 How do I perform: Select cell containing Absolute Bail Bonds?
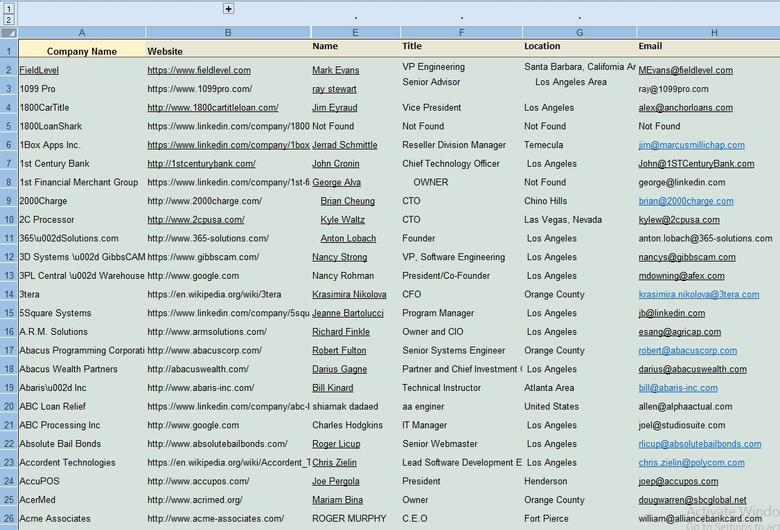coord(82,444)
